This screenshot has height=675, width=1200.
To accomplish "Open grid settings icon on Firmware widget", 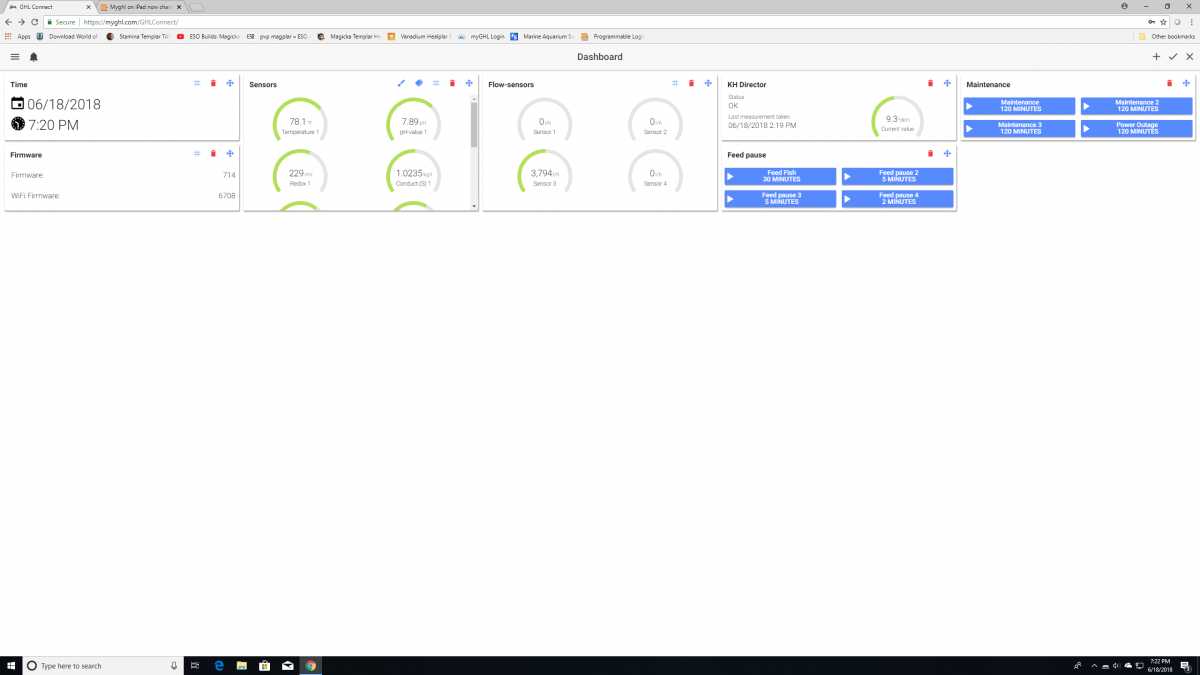I will 197,153.
